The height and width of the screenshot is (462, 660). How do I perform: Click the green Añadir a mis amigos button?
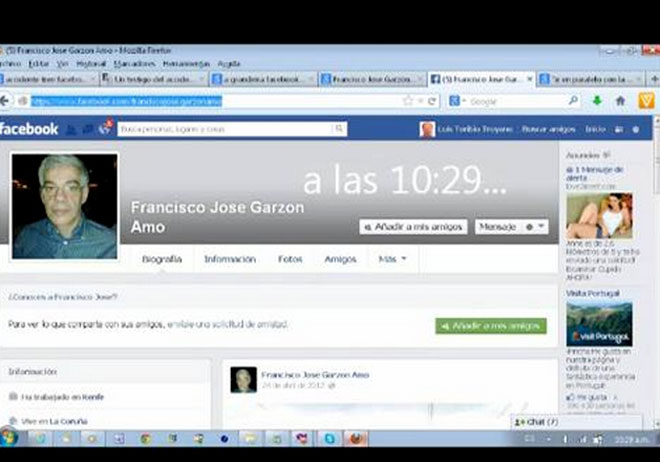click(x=491, y=326)
